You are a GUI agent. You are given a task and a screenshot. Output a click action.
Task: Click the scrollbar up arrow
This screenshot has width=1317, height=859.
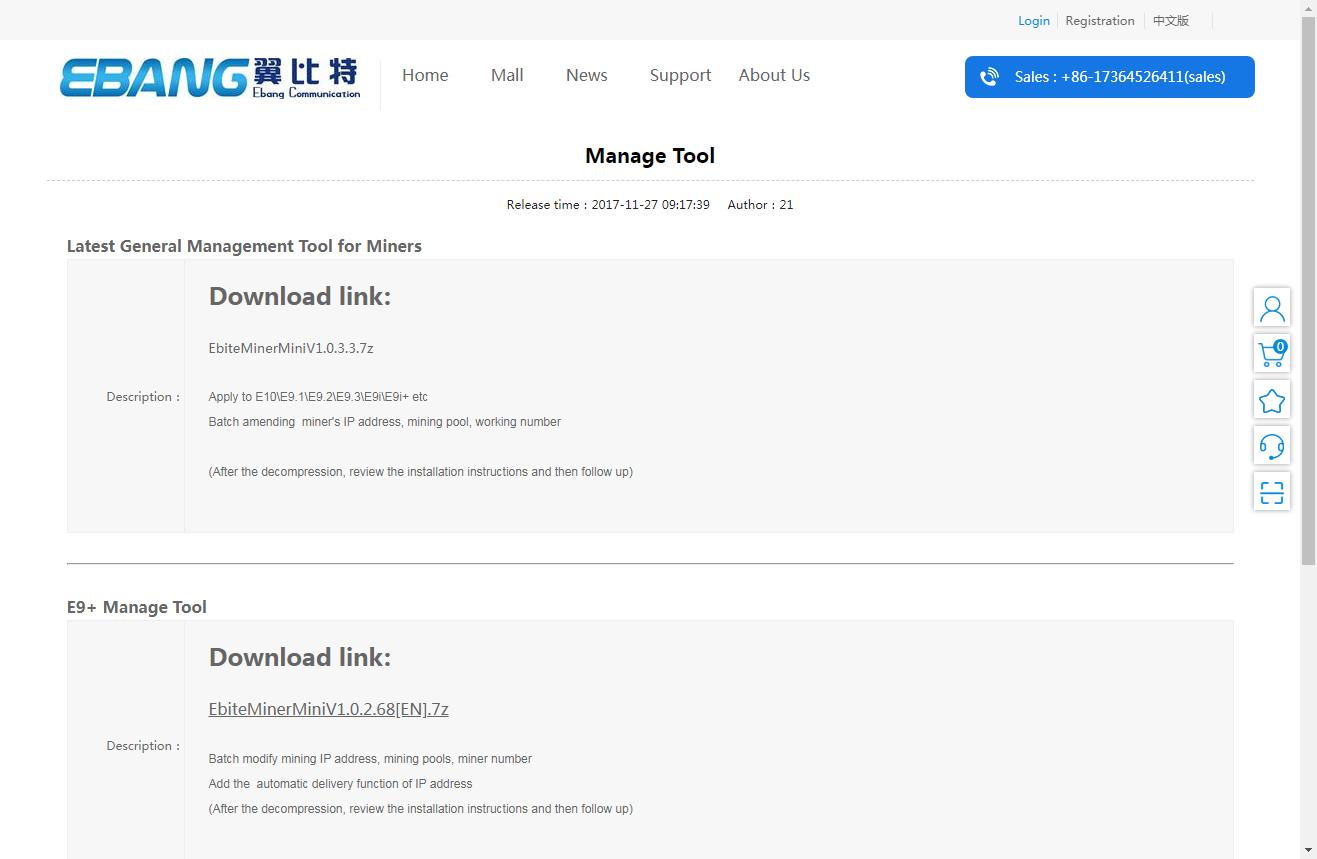point(1308,8)
